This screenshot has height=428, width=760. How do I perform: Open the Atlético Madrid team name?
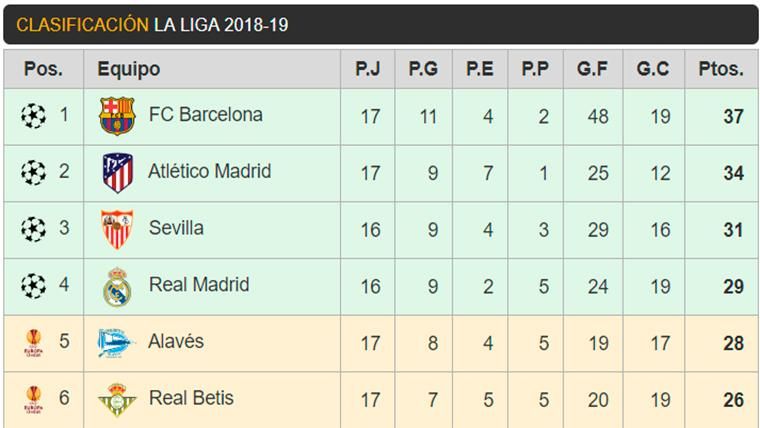coord(209,172)
